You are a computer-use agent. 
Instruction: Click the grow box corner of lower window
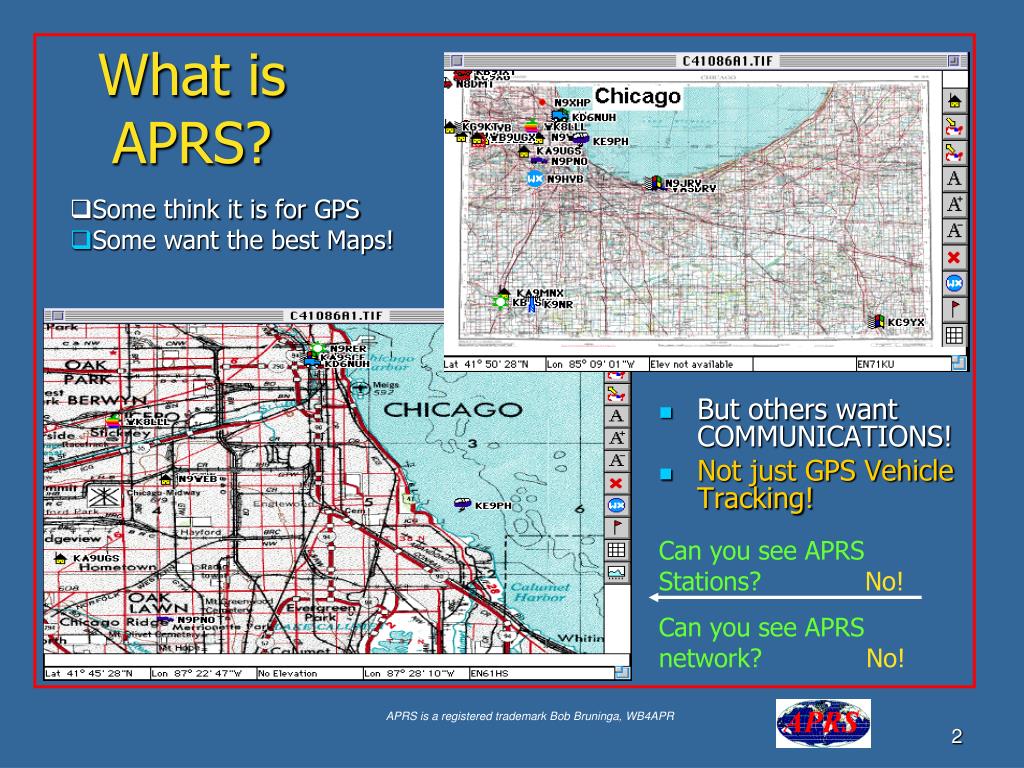(622, 672)
